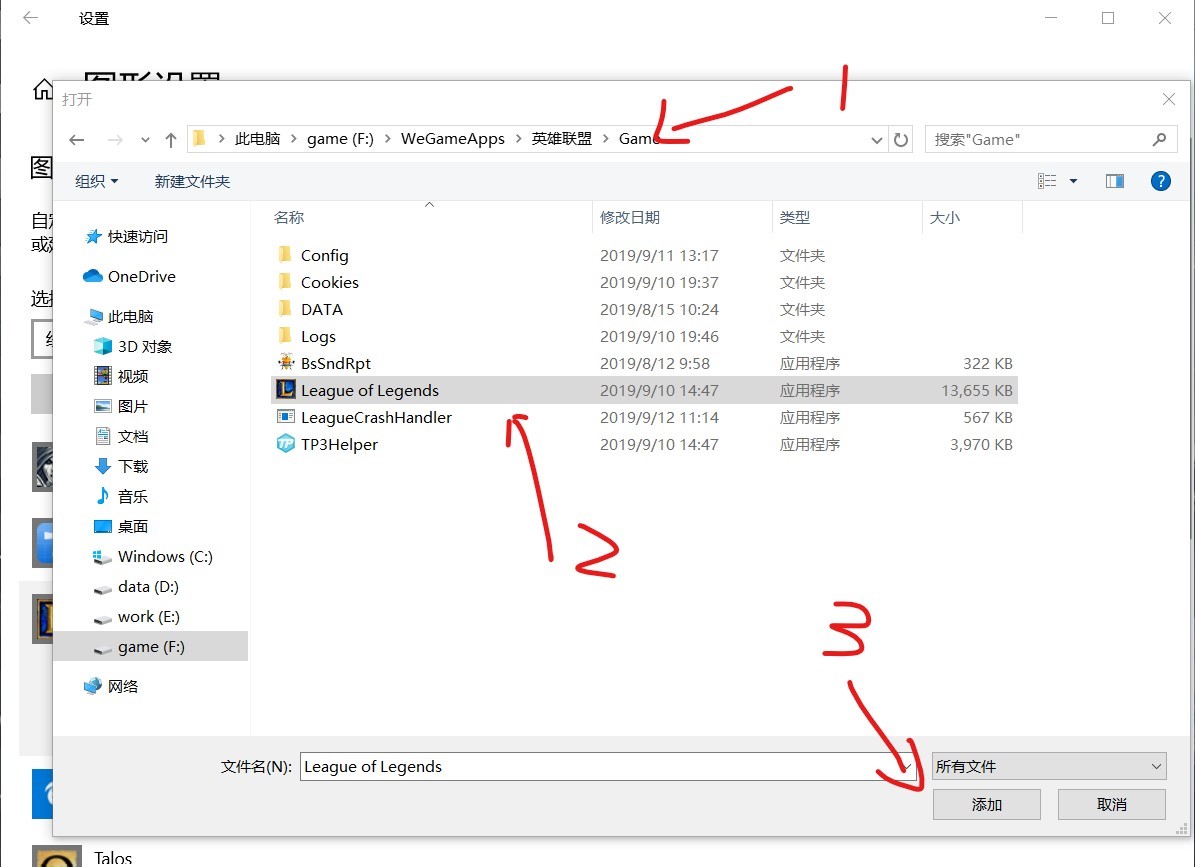This screenshot has width=1195, height=867.
Task: Select data (D:) drive in navigation pane
Action: click(x=149, y=587)
